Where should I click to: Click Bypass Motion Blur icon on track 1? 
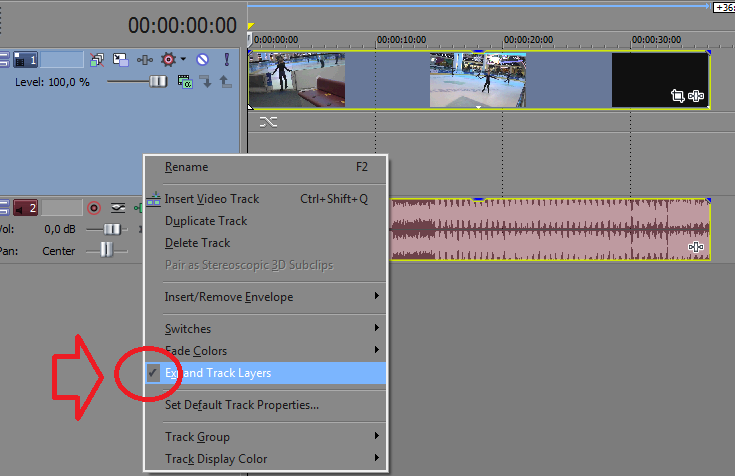click(x=97, y=60)
